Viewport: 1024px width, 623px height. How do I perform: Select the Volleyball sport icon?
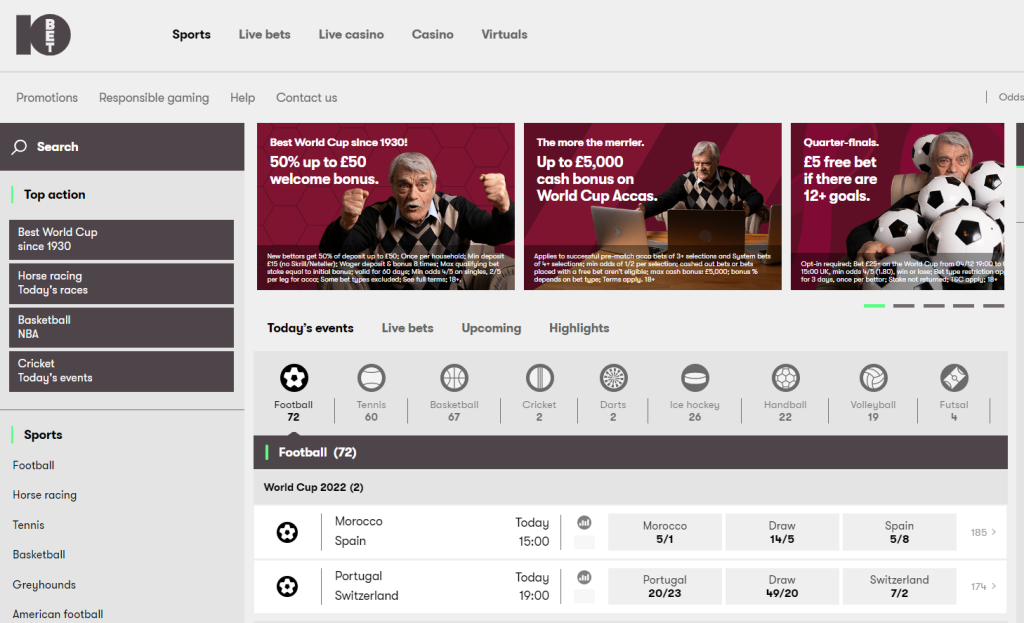coord(873,377)
